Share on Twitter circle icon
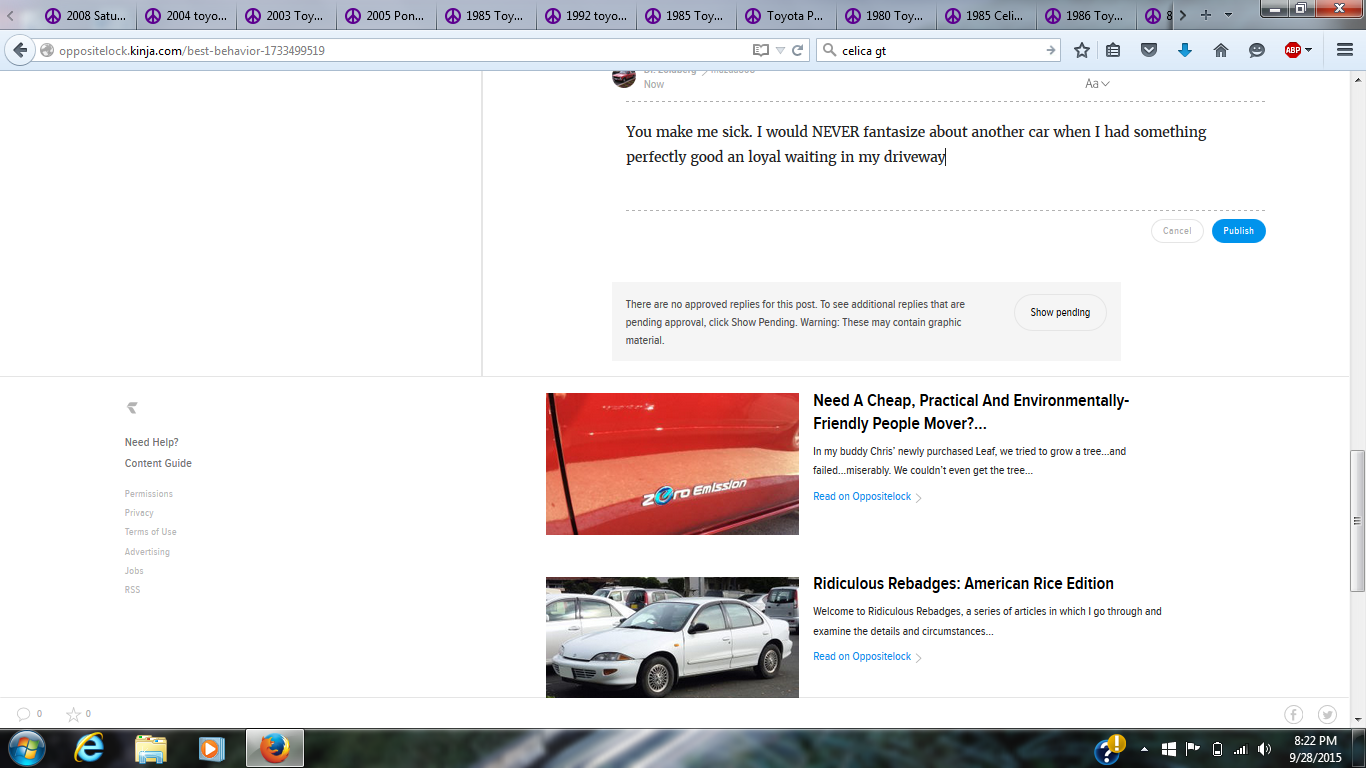The height and width of the screenshot is (768, 1366). point(1327,714)
